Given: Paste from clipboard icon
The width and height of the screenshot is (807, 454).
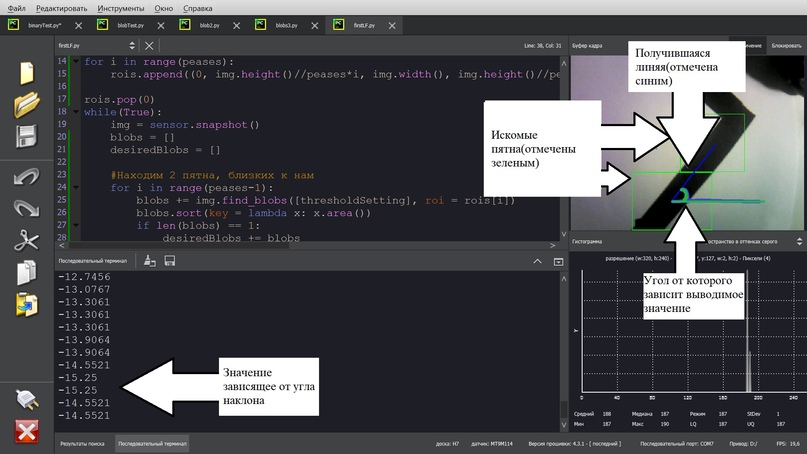Looking at the screenshot, I should coord(26,304).
